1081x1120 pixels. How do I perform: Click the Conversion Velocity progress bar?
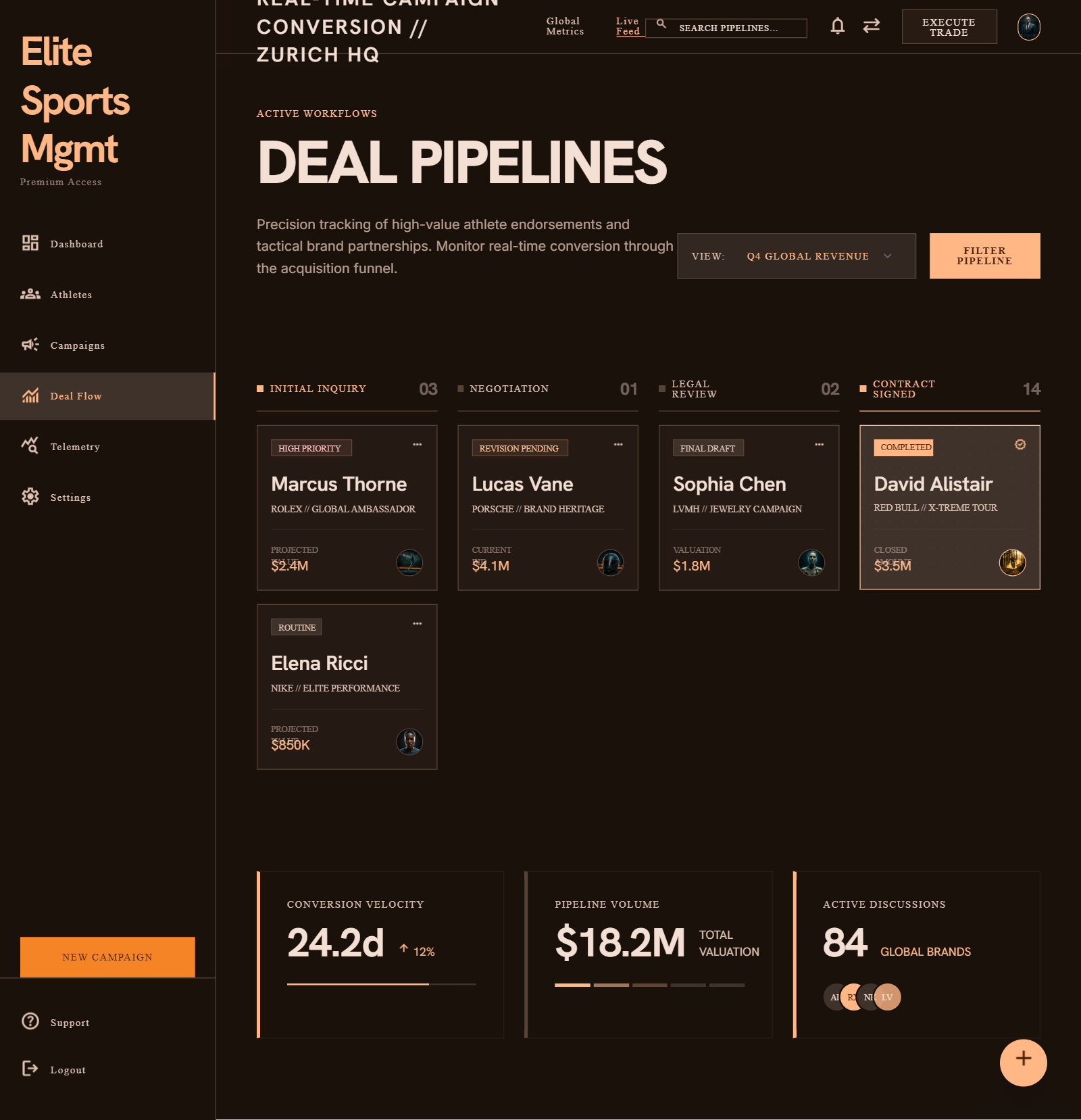tap(382, 984)
